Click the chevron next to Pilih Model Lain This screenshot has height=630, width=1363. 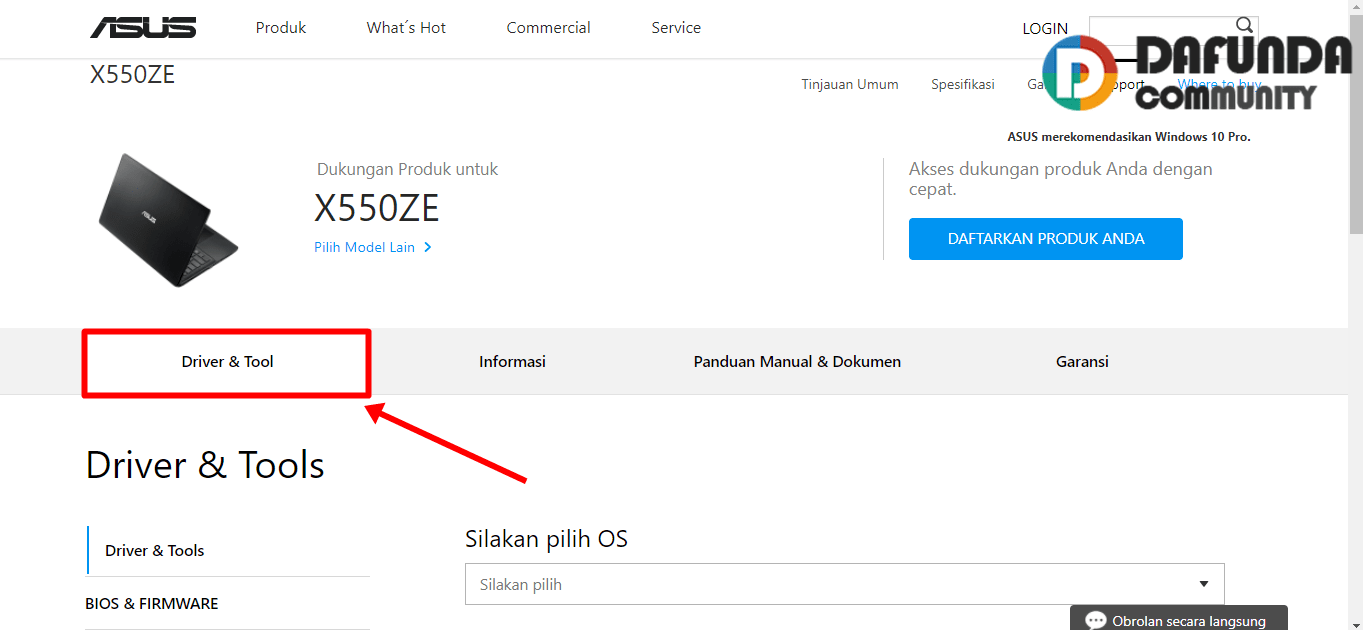click(x=428, y=247)
